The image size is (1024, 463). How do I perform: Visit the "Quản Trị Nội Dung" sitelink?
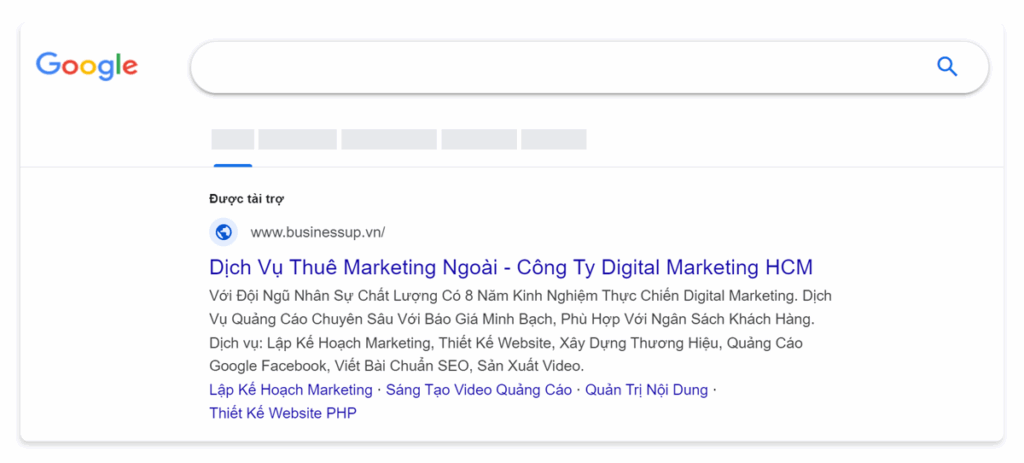[646, 390]
